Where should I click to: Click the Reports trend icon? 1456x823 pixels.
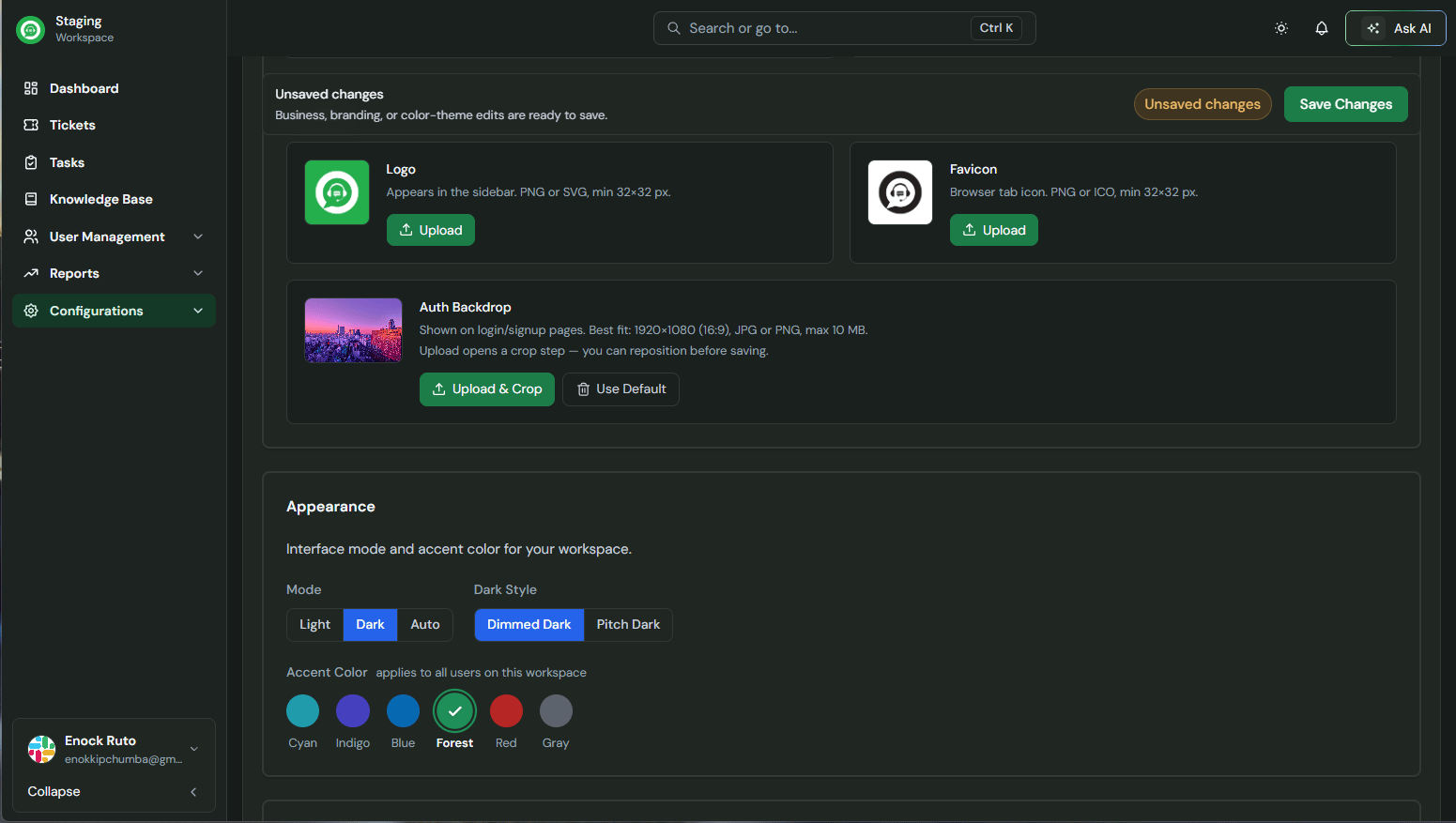click(x=31, y=273)
